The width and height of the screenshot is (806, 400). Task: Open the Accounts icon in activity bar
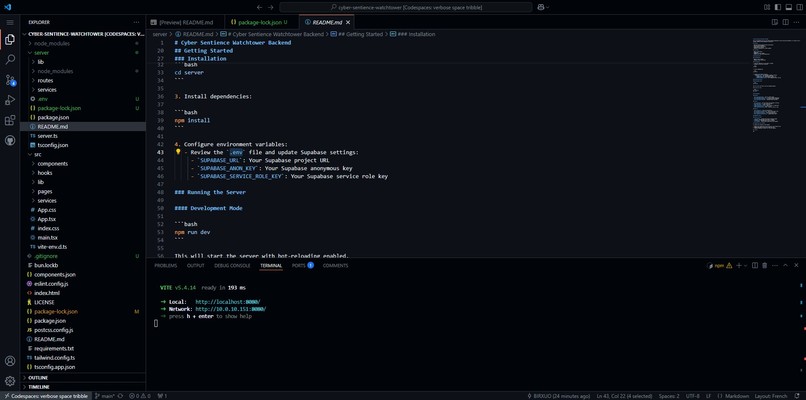tap(10, 361)
